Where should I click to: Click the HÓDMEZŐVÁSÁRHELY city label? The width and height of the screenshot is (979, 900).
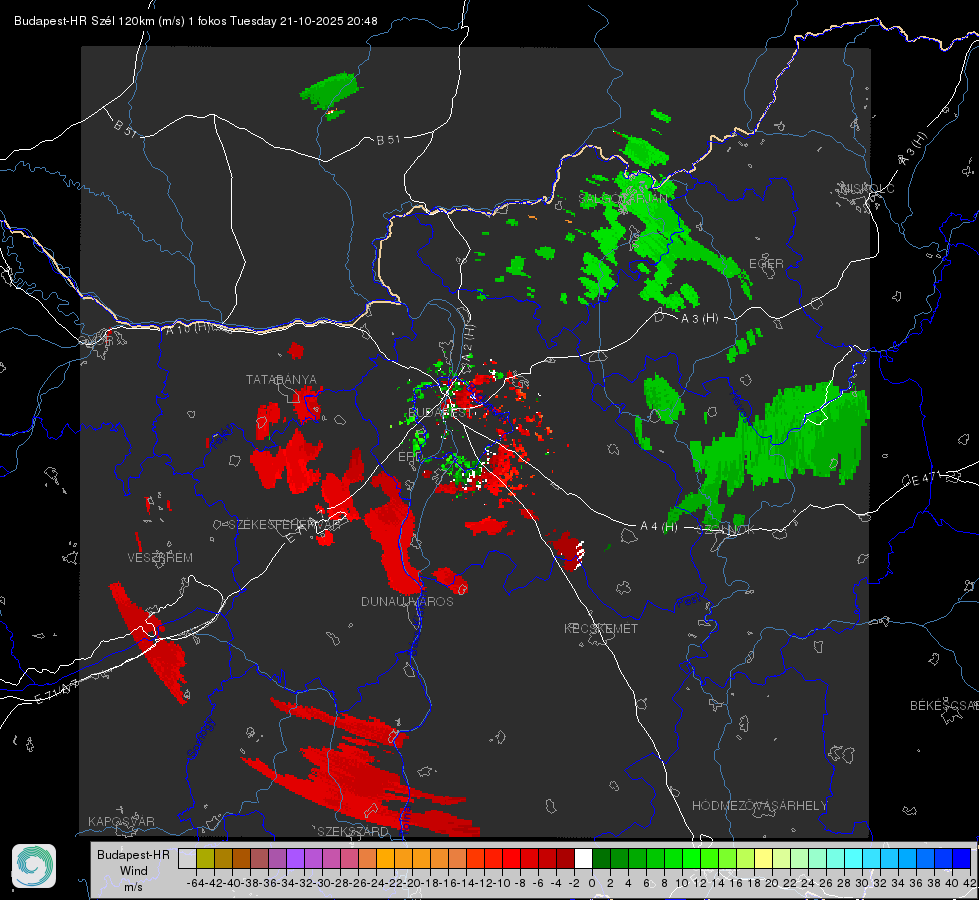(x=759, y=806)
